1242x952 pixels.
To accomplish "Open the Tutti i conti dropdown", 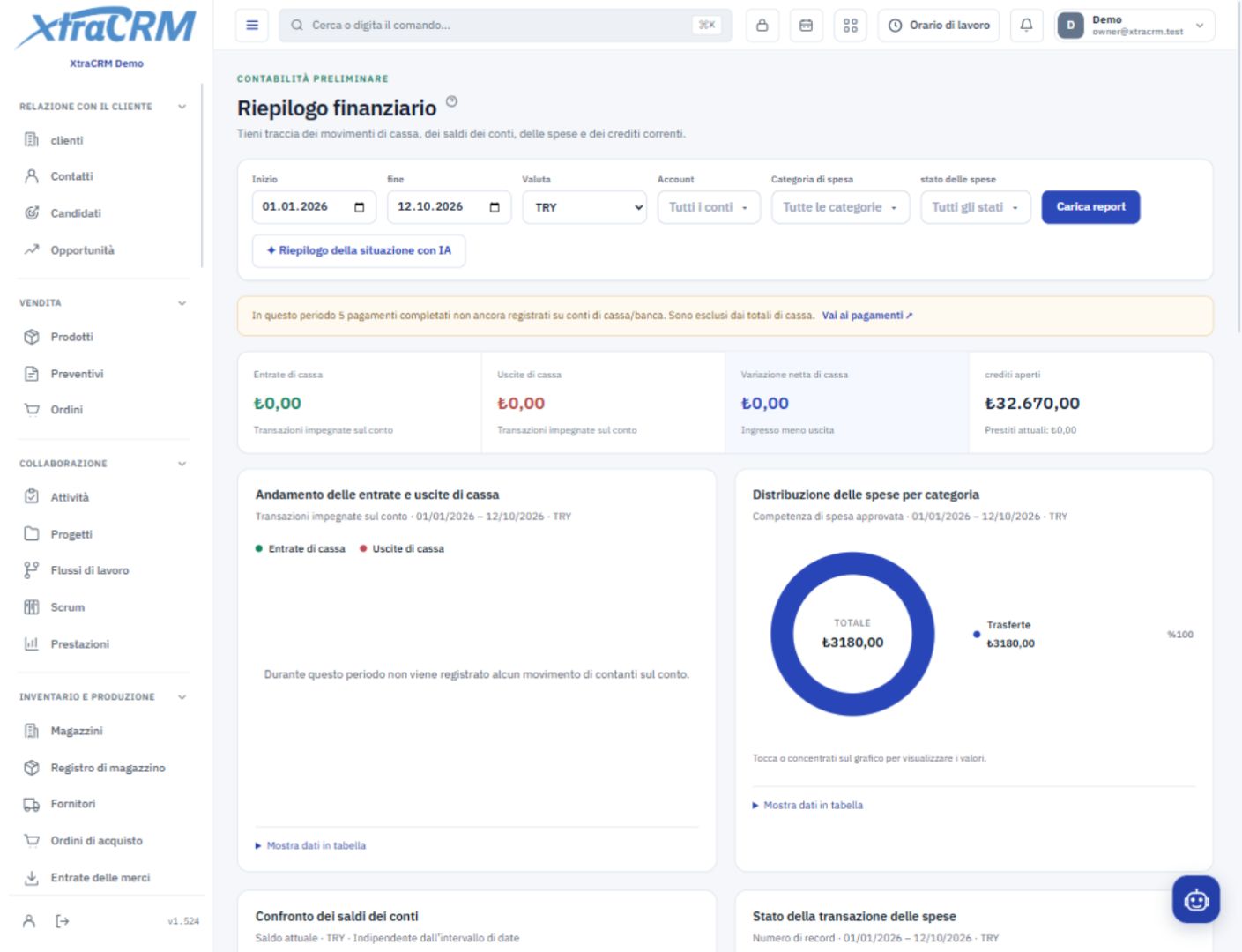I will (x=709, y=207).
